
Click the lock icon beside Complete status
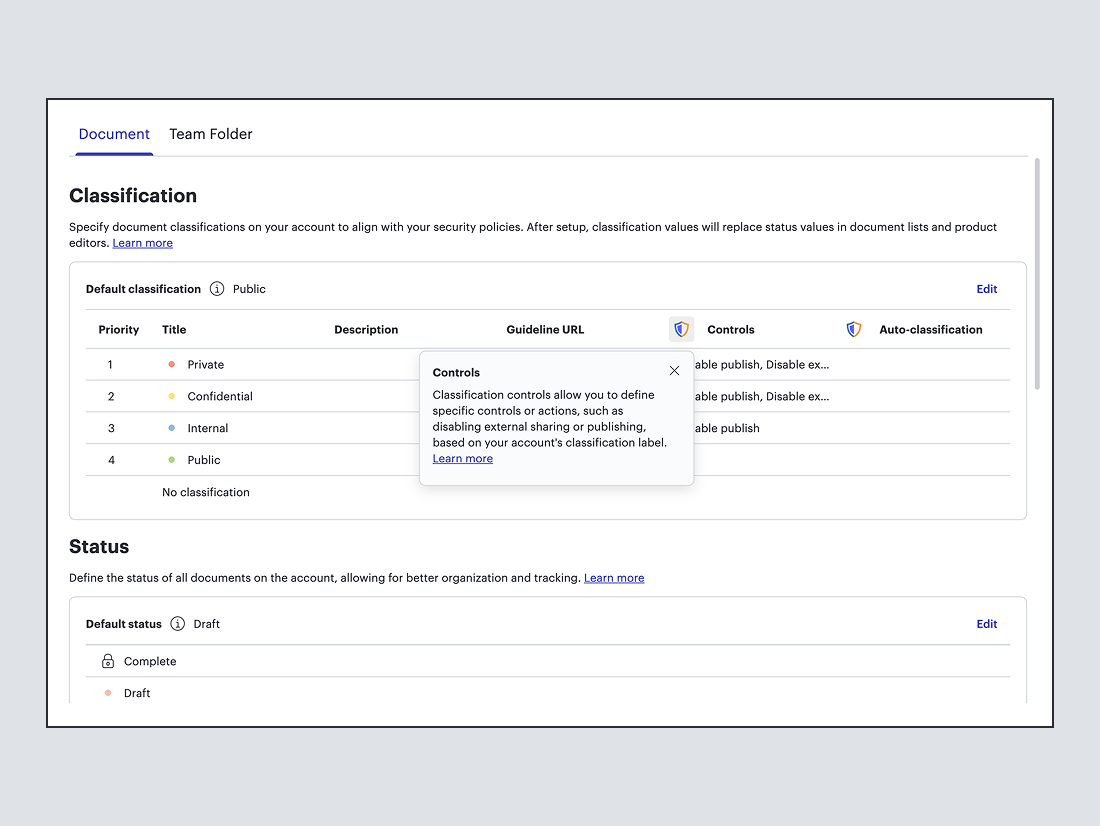click(x=108, y=661)
